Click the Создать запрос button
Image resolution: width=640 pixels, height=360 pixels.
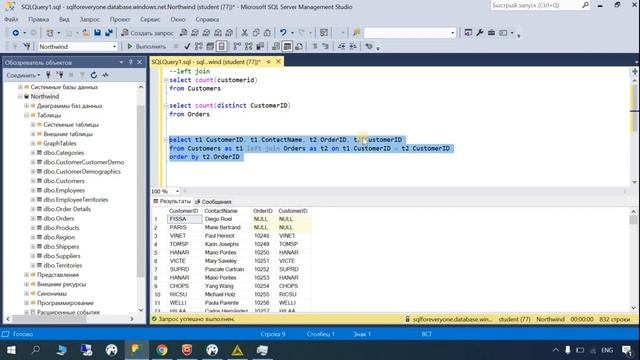[x=147, y=33]
